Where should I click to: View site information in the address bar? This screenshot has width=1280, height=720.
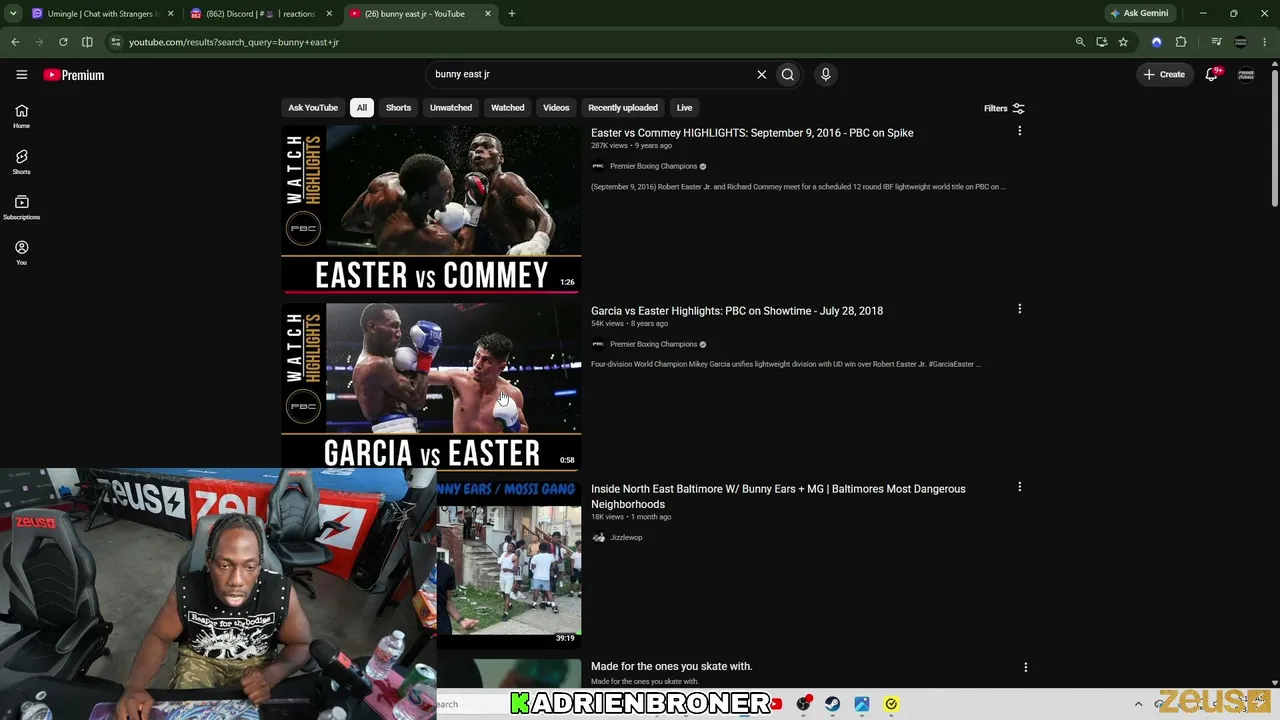[115, 42]
